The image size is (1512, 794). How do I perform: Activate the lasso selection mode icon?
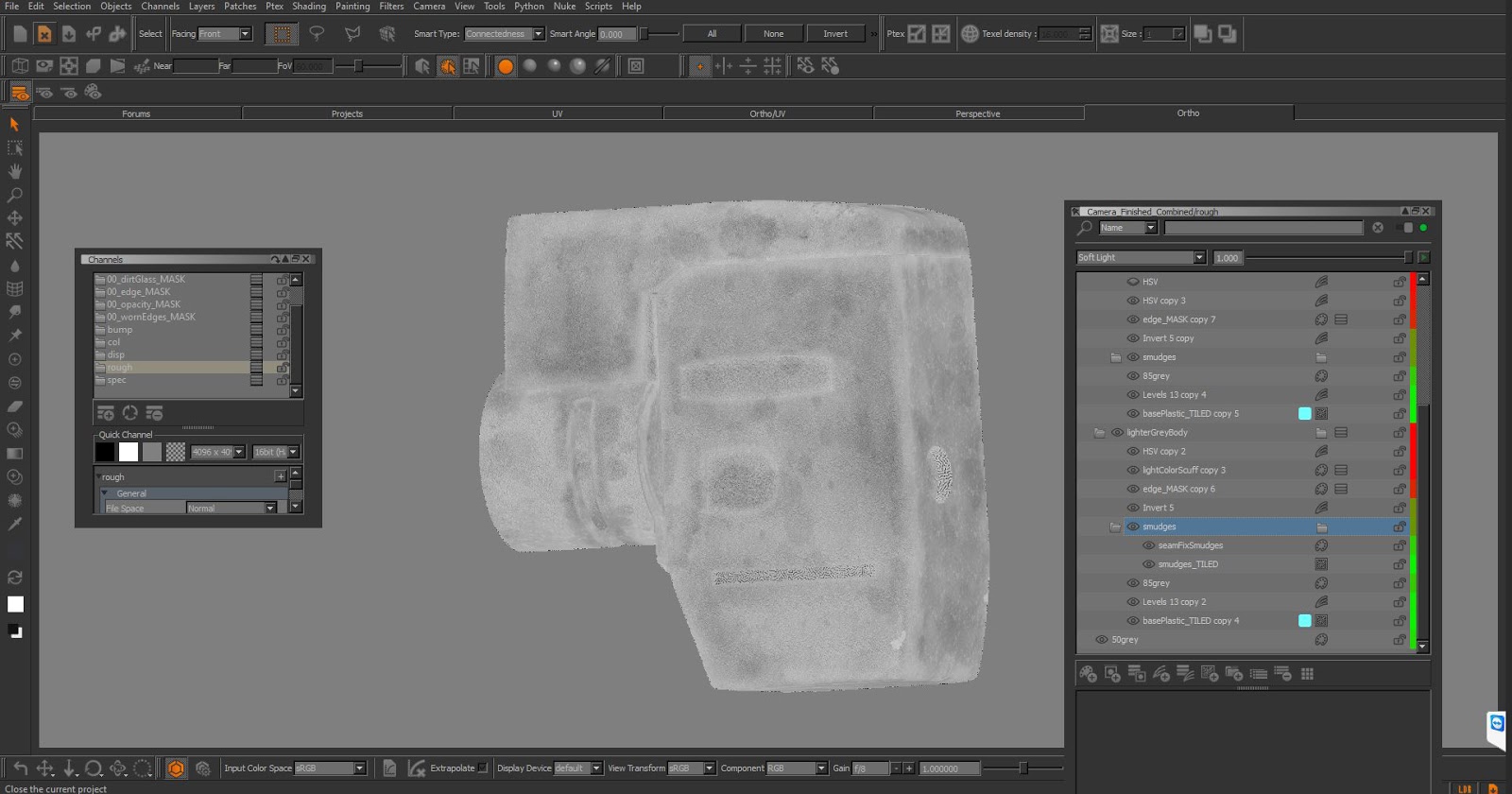pyautogui.click(x=317, y=34)
